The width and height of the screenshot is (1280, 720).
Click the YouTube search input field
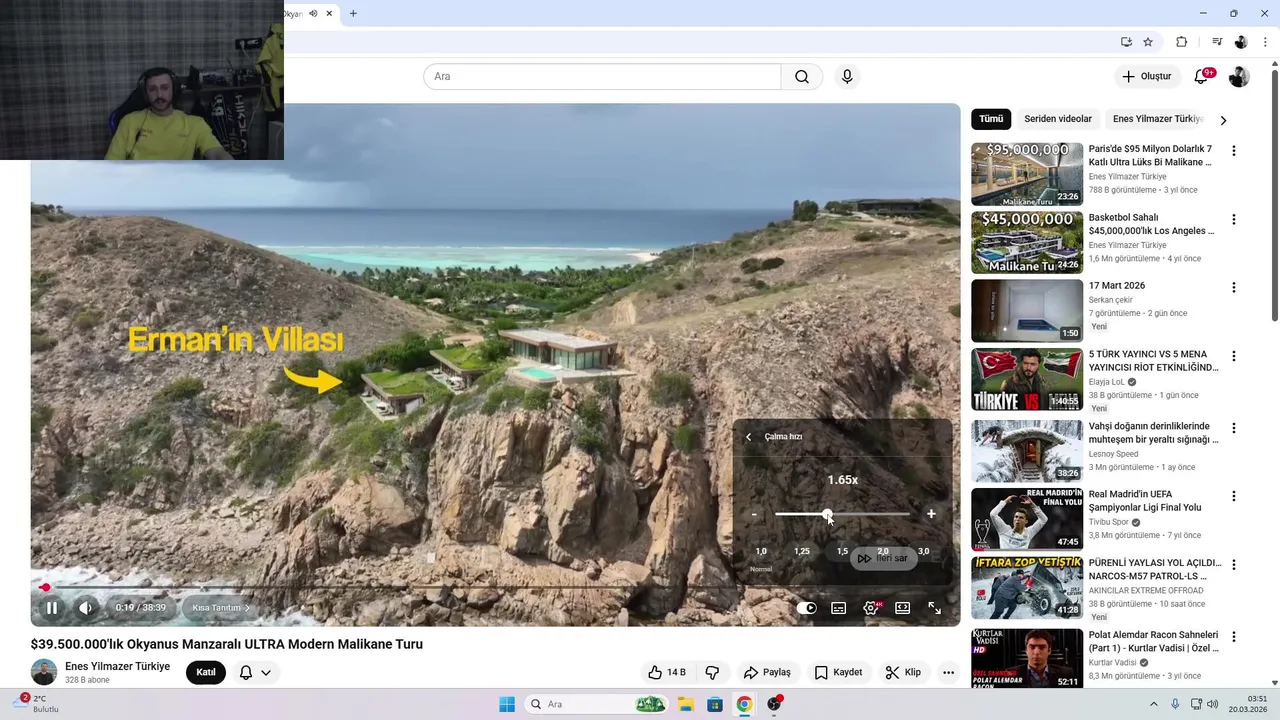[x=602, y=76]
